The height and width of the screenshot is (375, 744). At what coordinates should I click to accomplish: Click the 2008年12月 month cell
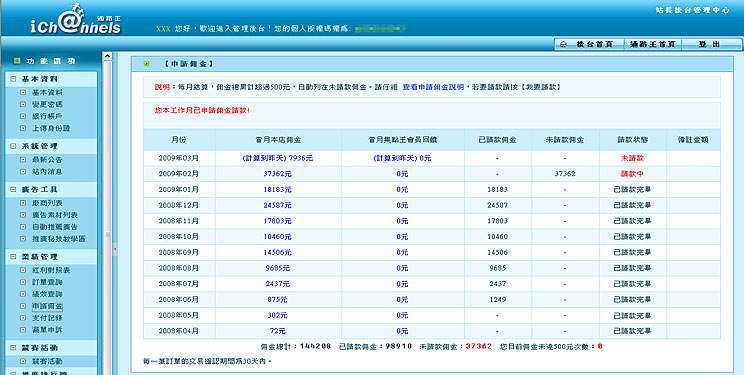point(179,205)
